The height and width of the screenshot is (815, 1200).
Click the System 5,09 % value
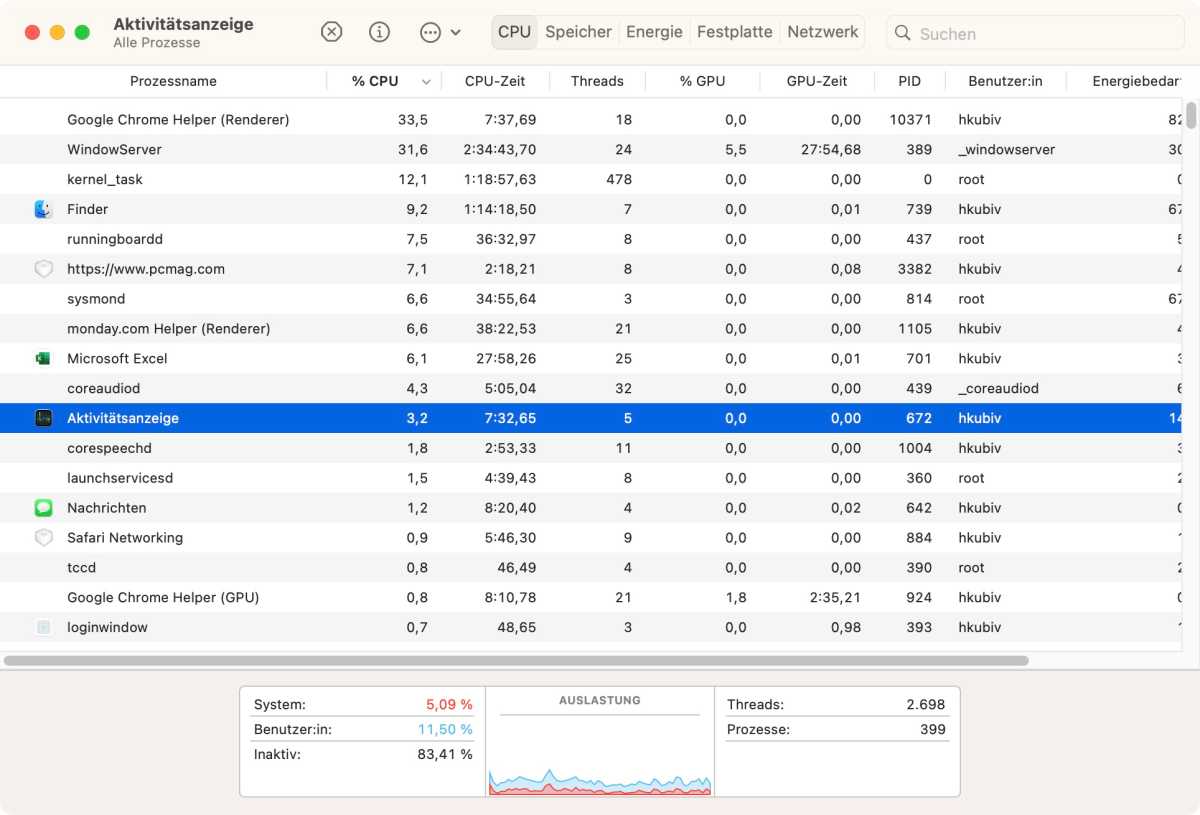449,705
